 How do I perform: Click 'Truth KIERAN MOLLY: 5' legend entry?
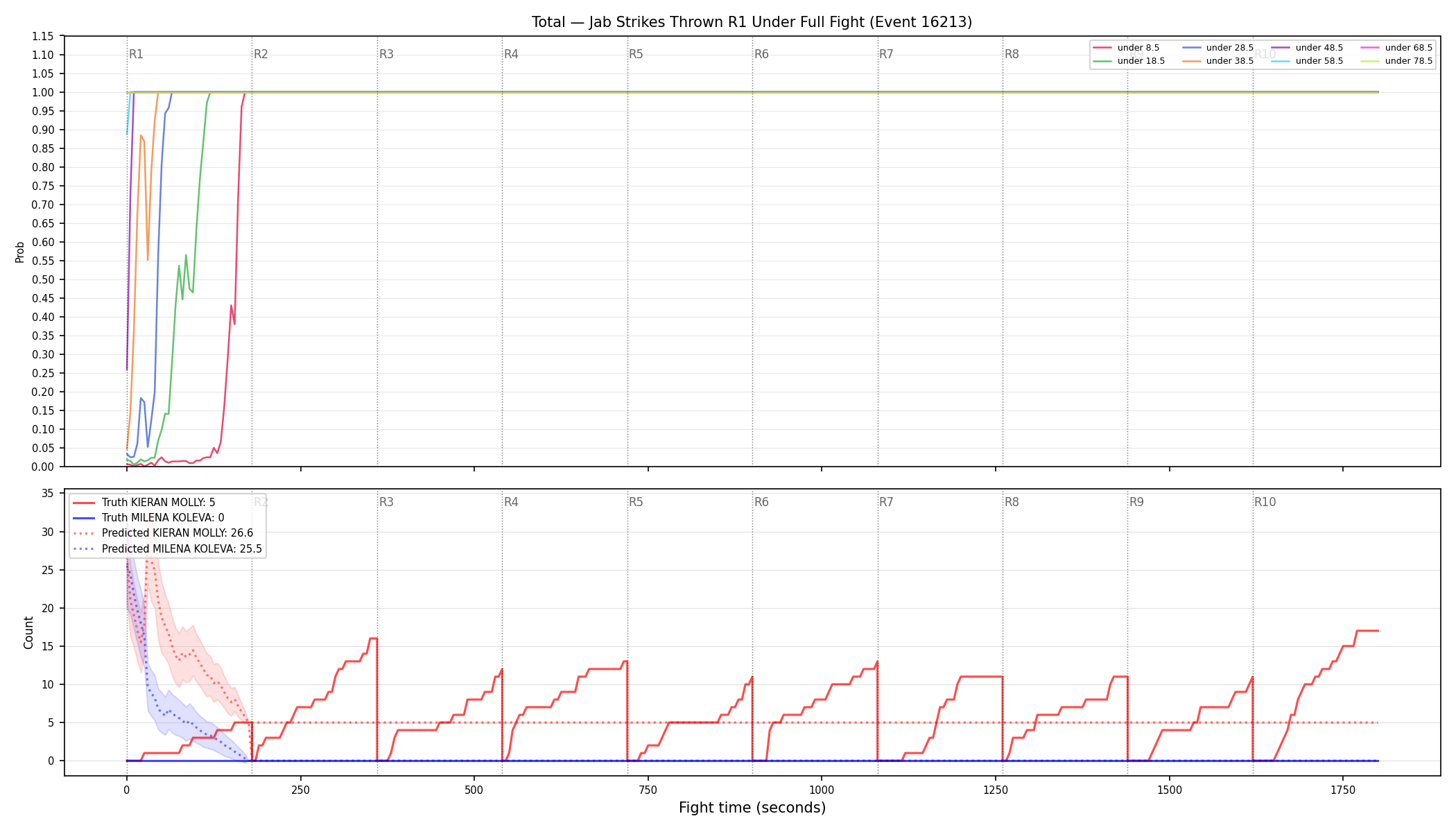point(144,503)
